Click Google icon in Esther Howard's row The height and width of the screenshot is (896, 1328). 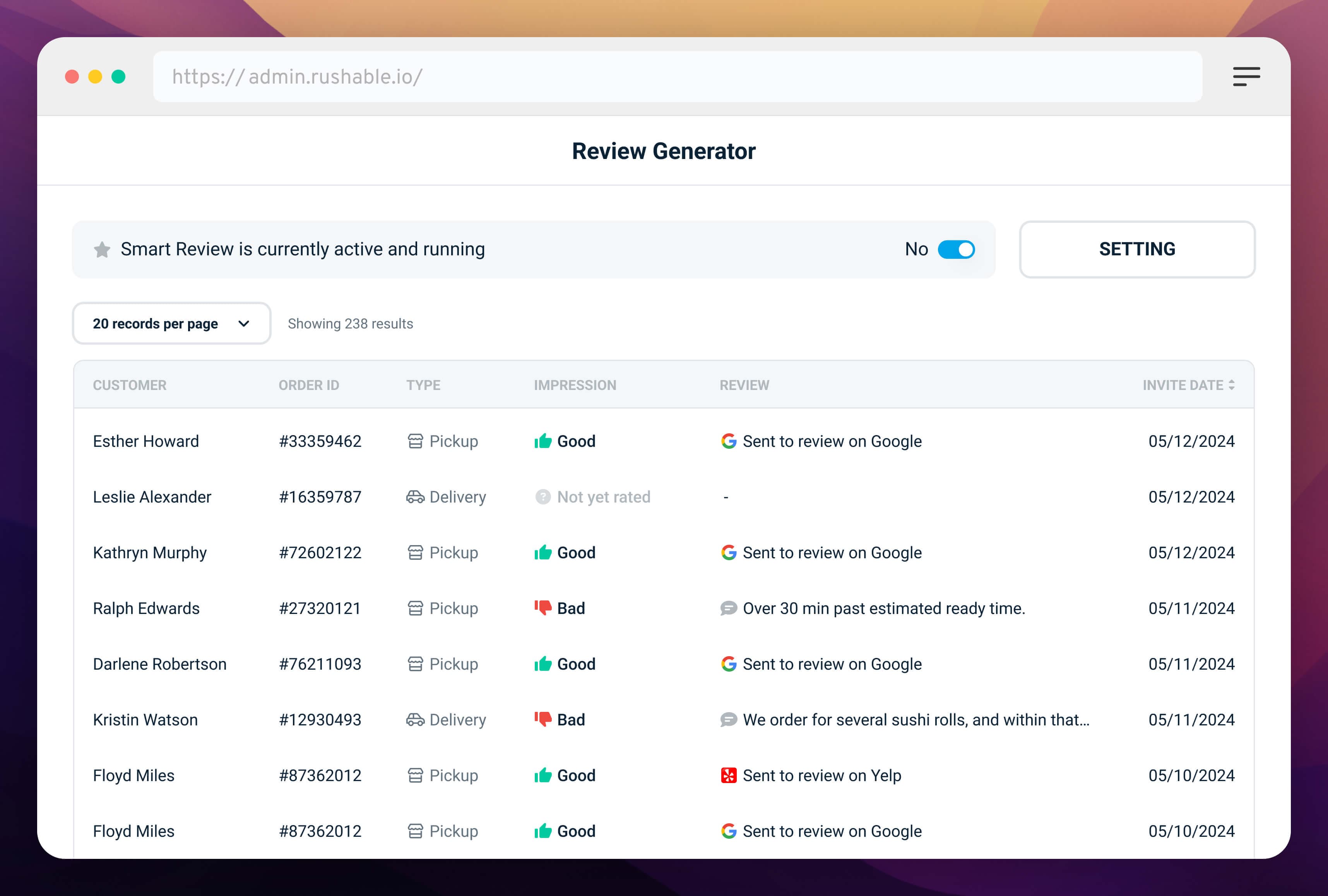[x=729, y=441]
